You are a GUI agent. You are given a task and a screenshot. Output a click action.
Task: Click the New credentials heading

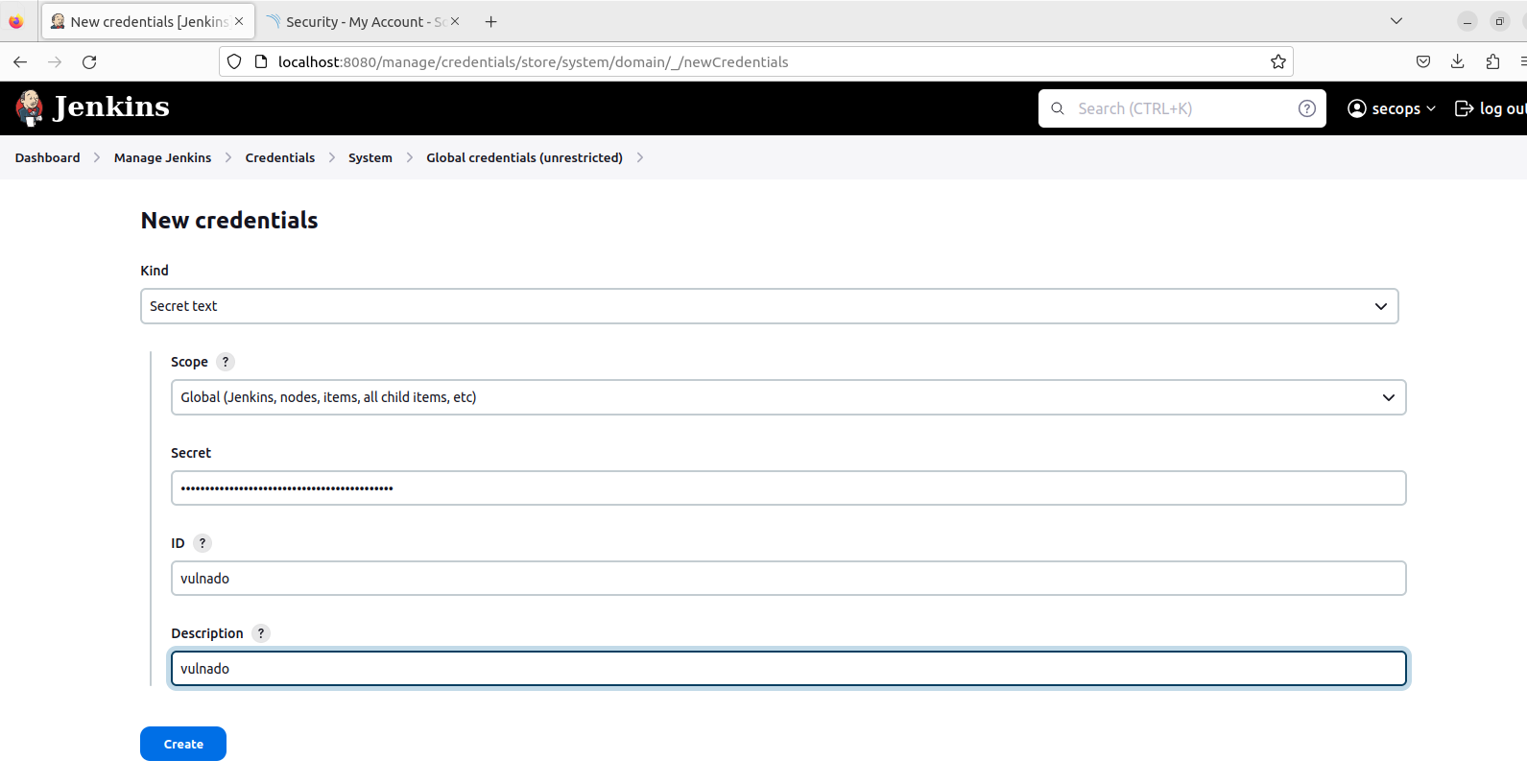(x=229, y=220)
